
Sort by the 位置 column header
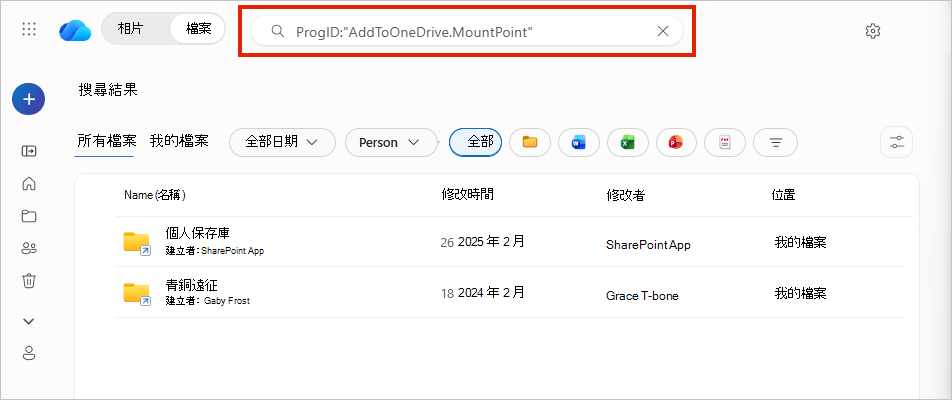pyautogui.click(x=783, y=195)
